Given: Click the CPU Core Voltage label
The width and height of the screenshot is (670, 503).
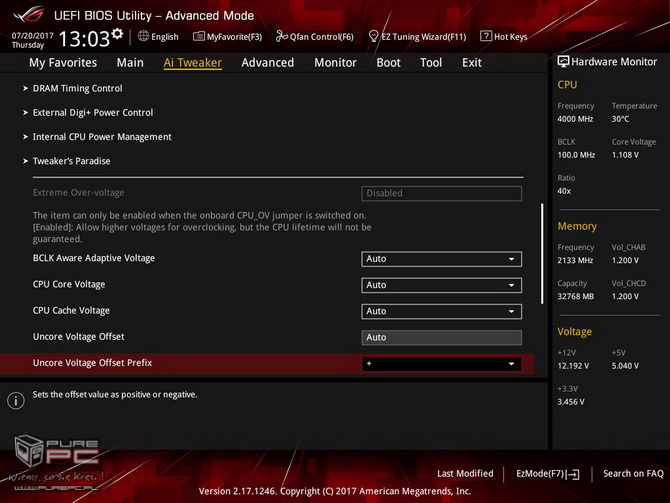Looking at the screenshot, I should [69, 285].
